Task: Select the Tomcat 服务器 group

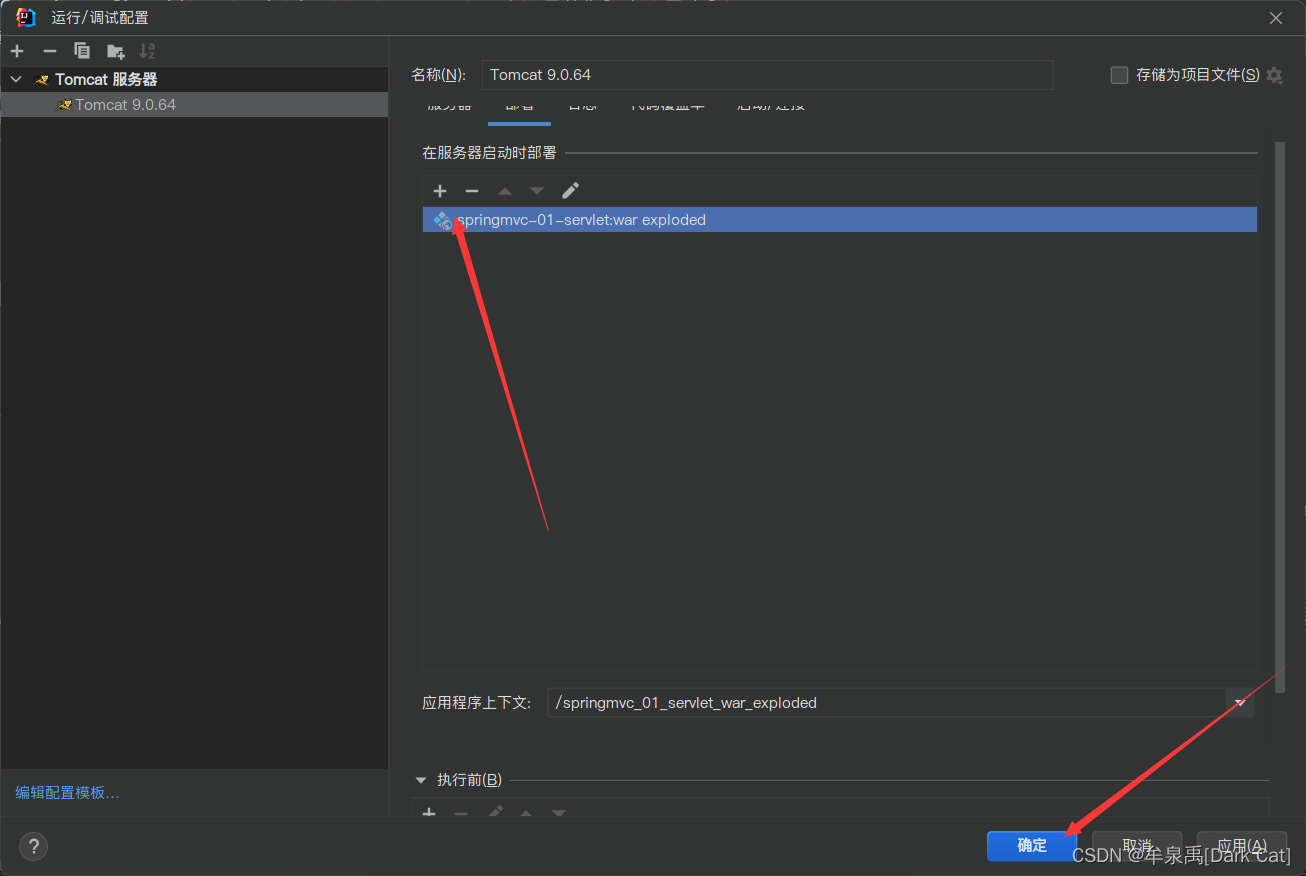Action: (106, 79)
